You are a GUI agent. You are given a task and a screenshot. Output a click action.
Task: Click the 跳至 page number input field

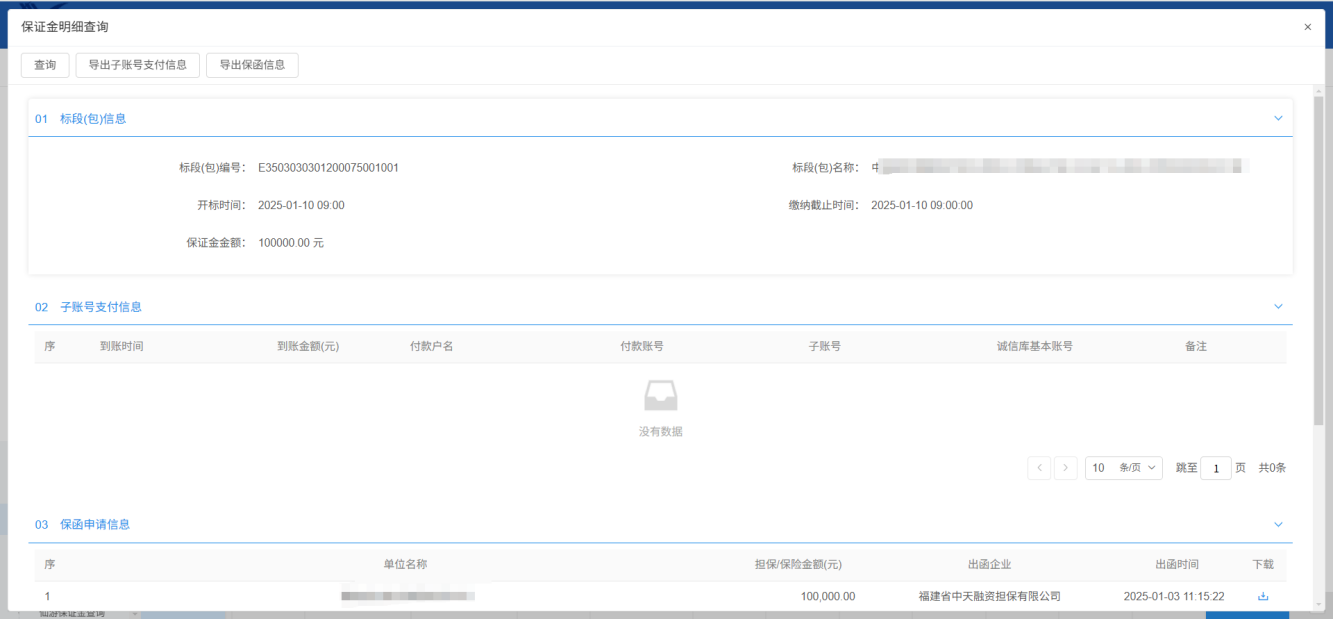click(1215, 468)
